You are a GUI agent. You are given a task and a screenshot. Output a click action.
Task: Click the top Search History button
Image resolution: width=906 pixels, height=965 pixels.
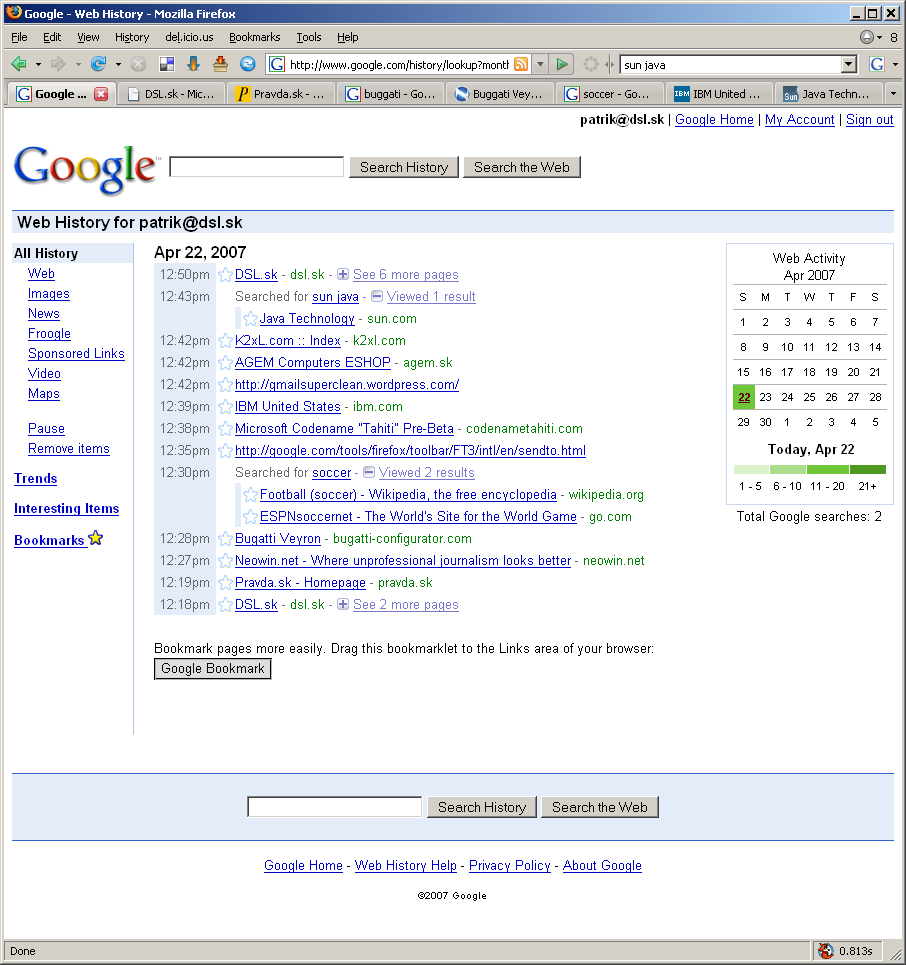(404, 167)
